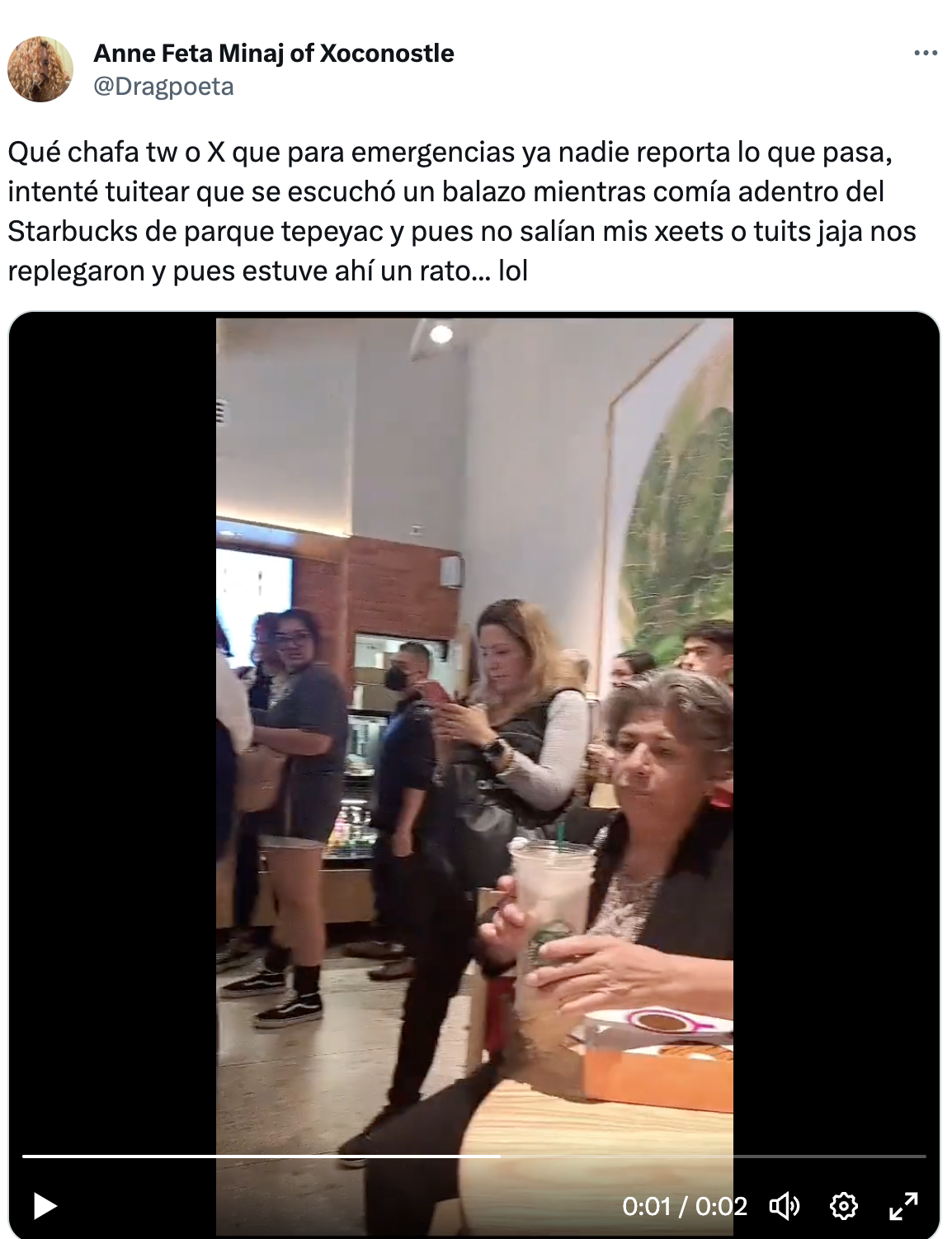Mute the video sound
Image resolution: width=952 pixels, height=1239 pixels.
(785, 1206)
